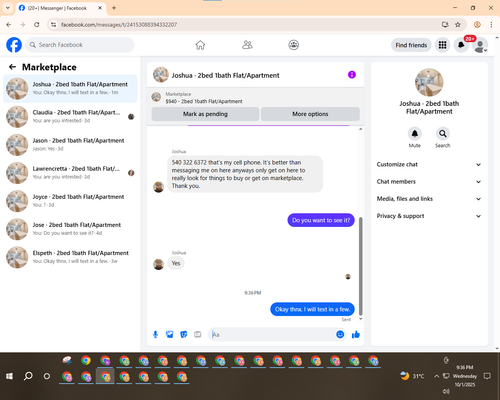
Task: Open the Friends icon in top navigation
Action: (247, 45)
